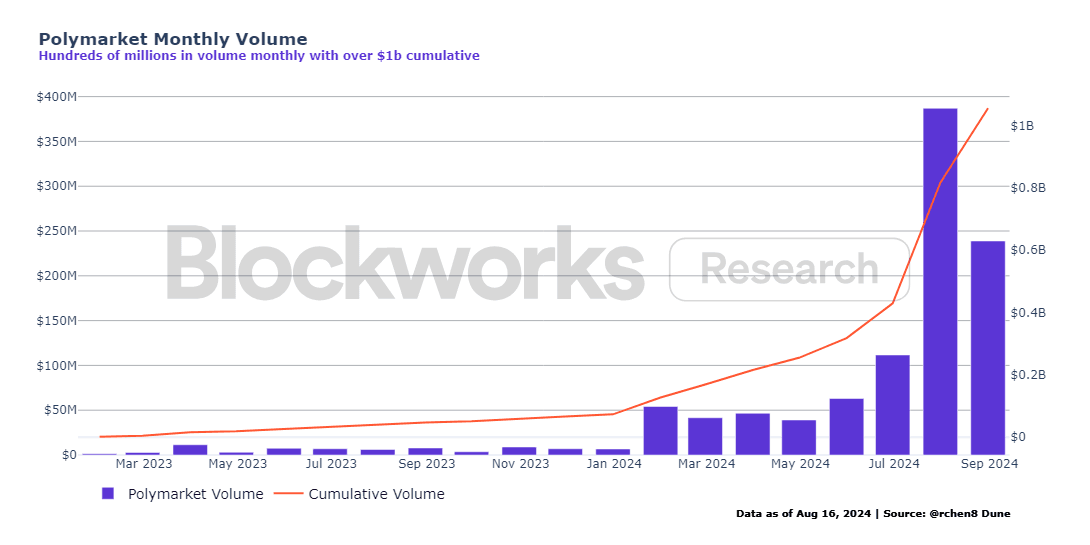The height and width of the screenshot is (545, 1090).
Task: Click the Research badge watermark
Action: click(x=789, y=269)
